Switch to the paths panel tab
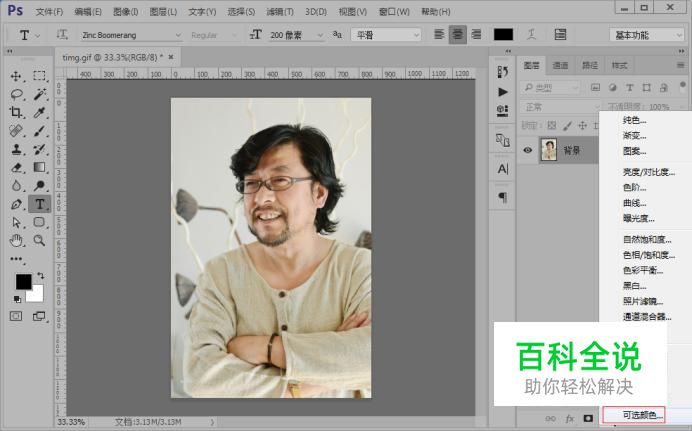This screenshot has width=692, height=431. 590,65
